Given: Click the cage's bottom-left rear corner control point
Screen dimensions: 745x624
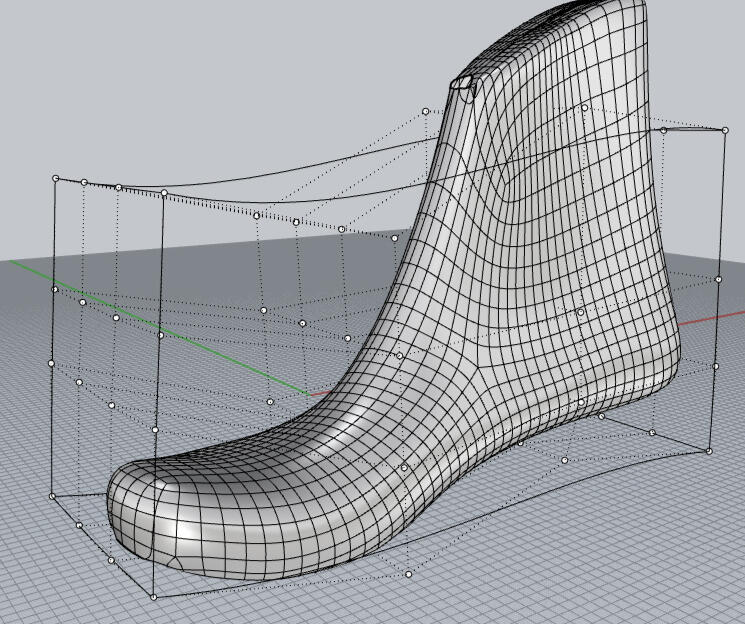Looking at the screenshot, I should (x=52, y=496).
